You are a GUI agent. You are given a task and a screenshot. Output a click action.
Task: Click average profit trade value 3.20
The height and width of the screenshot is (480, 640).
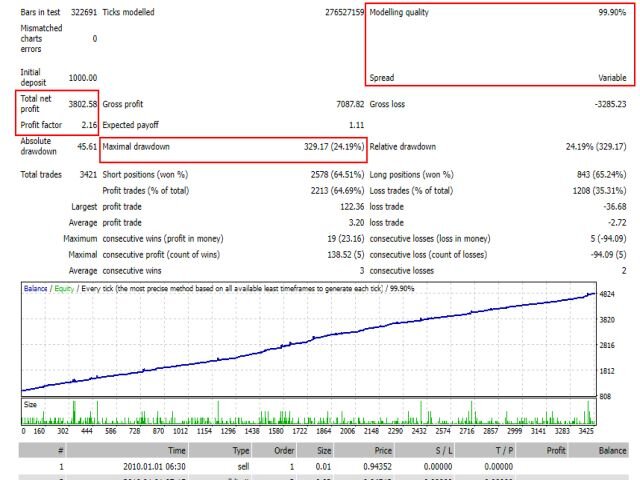tap(356, 222)
